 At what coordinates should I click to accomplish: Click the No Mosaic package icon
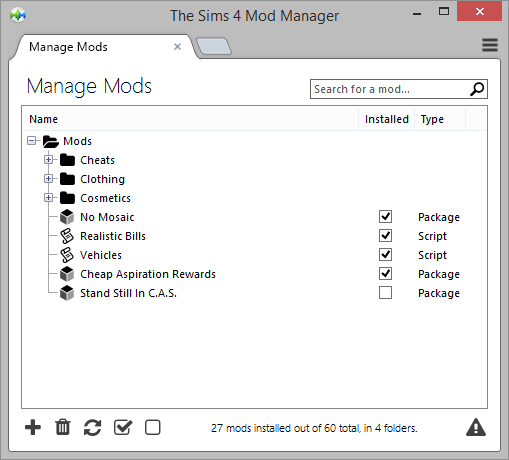67,217
